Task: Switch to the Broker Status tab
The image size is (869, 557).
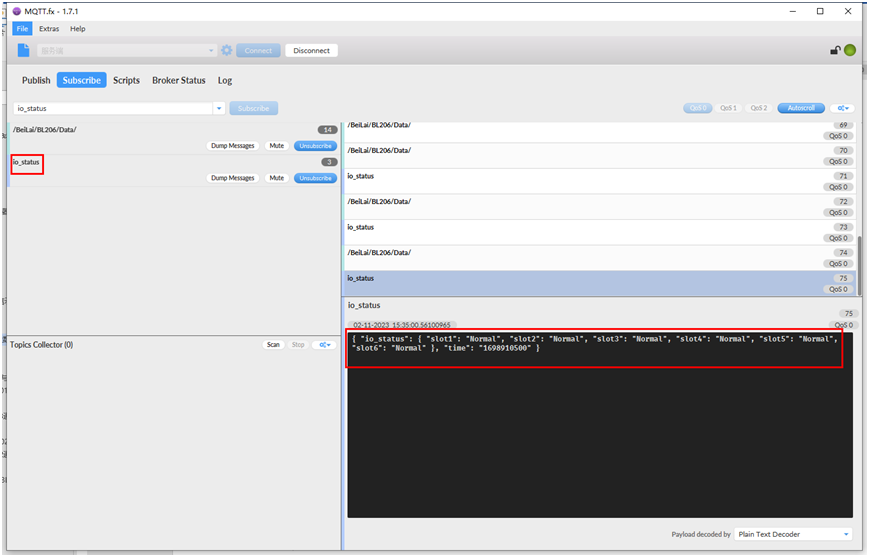Action: click(178, 80)
